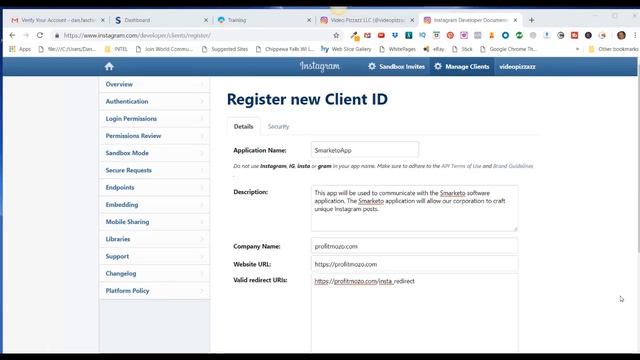
Task: Open the Chippewa Falls bookmark
Action: click(x=285, y=49)
